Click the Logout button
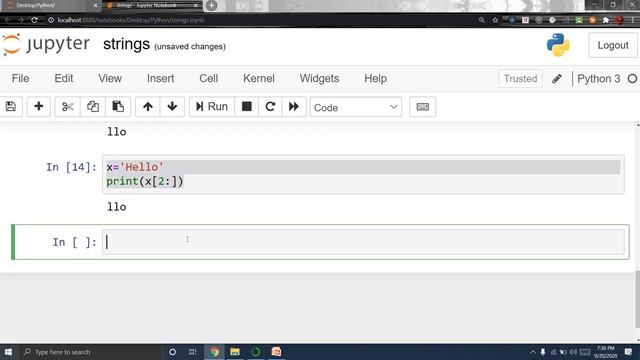This screenshot has width=640, height=360. pyautogui.click(x=613, y=45)
